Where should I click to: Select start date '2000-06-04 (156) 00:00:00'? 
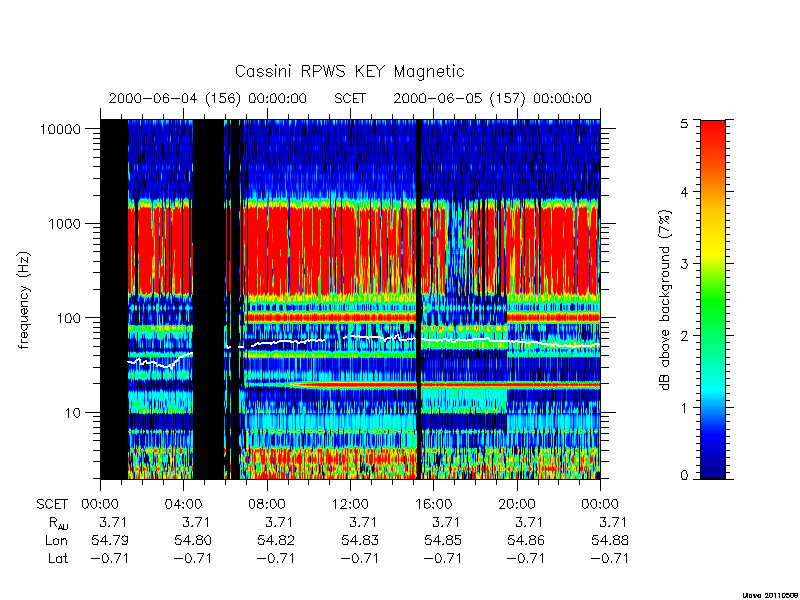pyautogui.click(x=208, y=98)
